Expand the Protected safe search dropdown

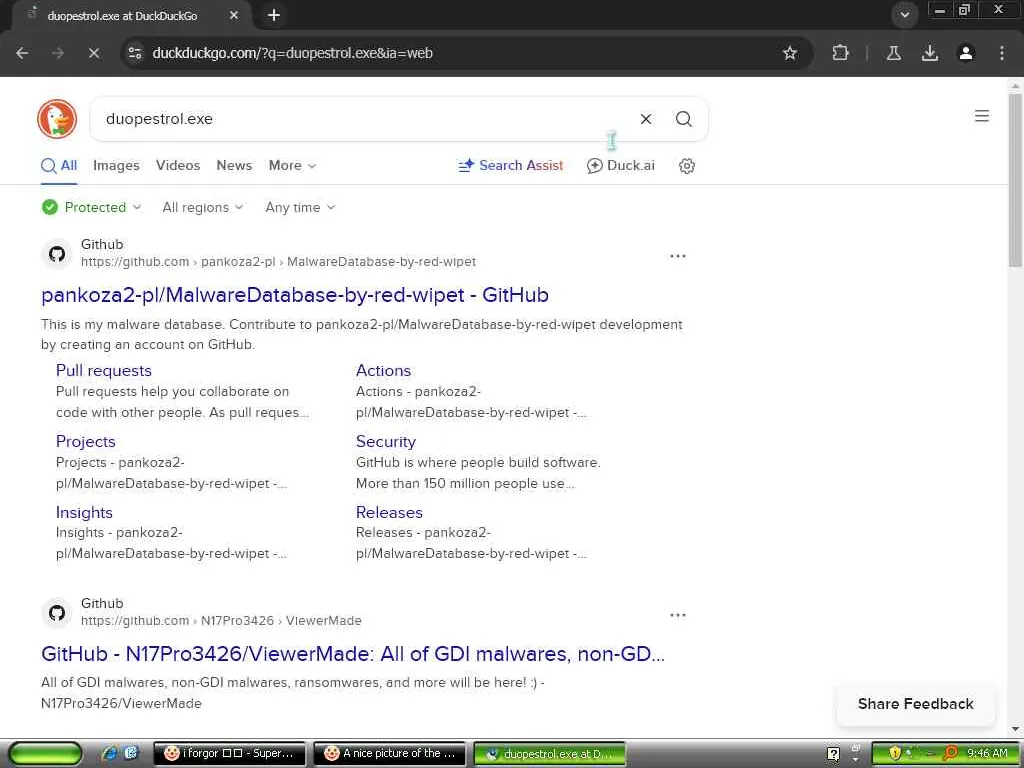point(92,207)
